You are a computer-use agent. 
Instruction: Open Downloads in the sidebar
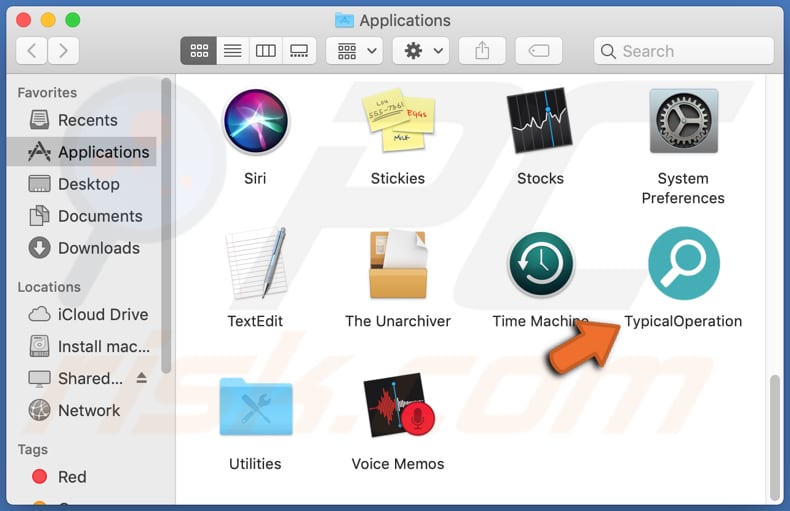tap(83, 248)
